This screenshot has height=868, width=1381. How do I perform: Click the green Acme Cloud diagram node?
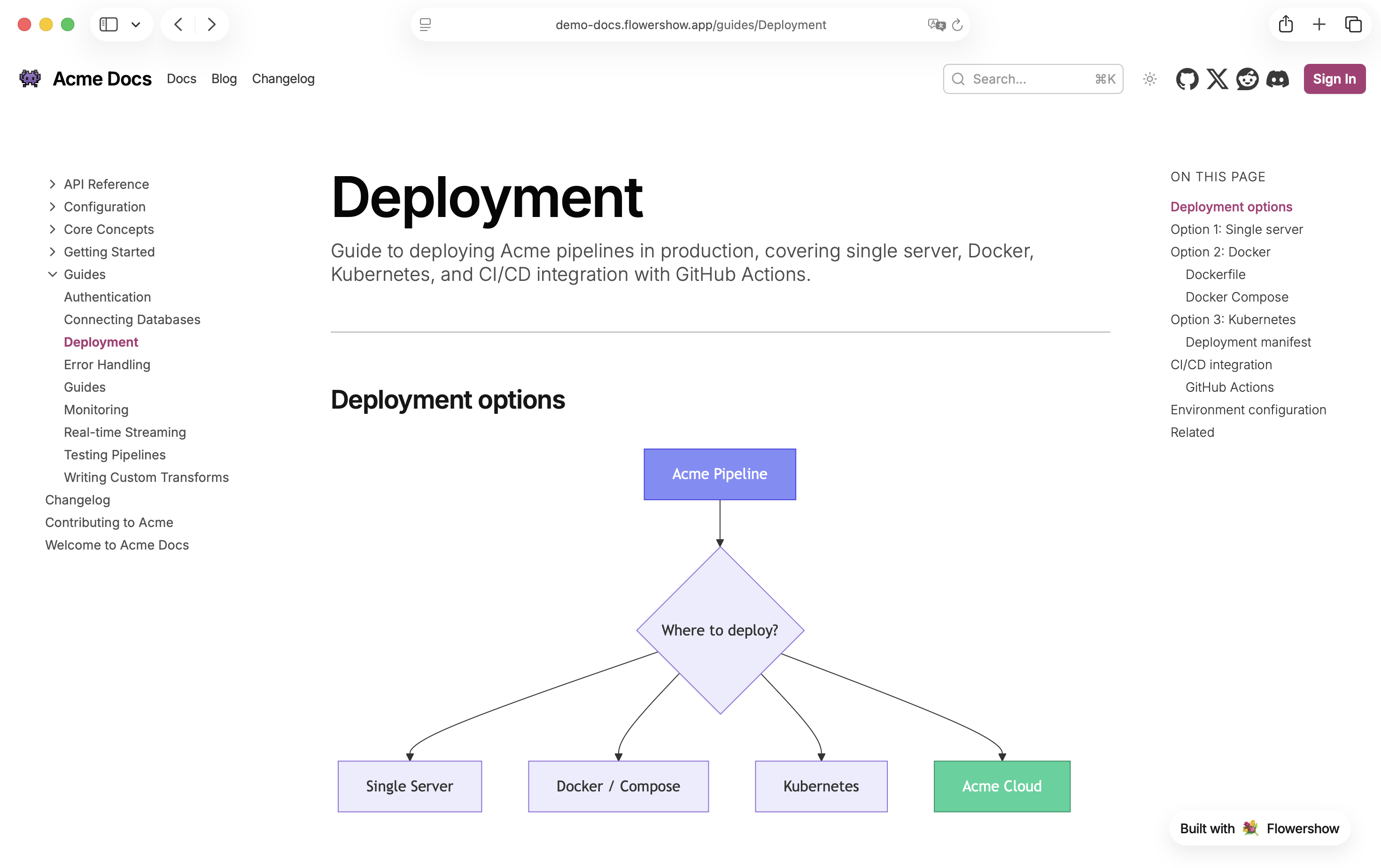click(1001, 786)
